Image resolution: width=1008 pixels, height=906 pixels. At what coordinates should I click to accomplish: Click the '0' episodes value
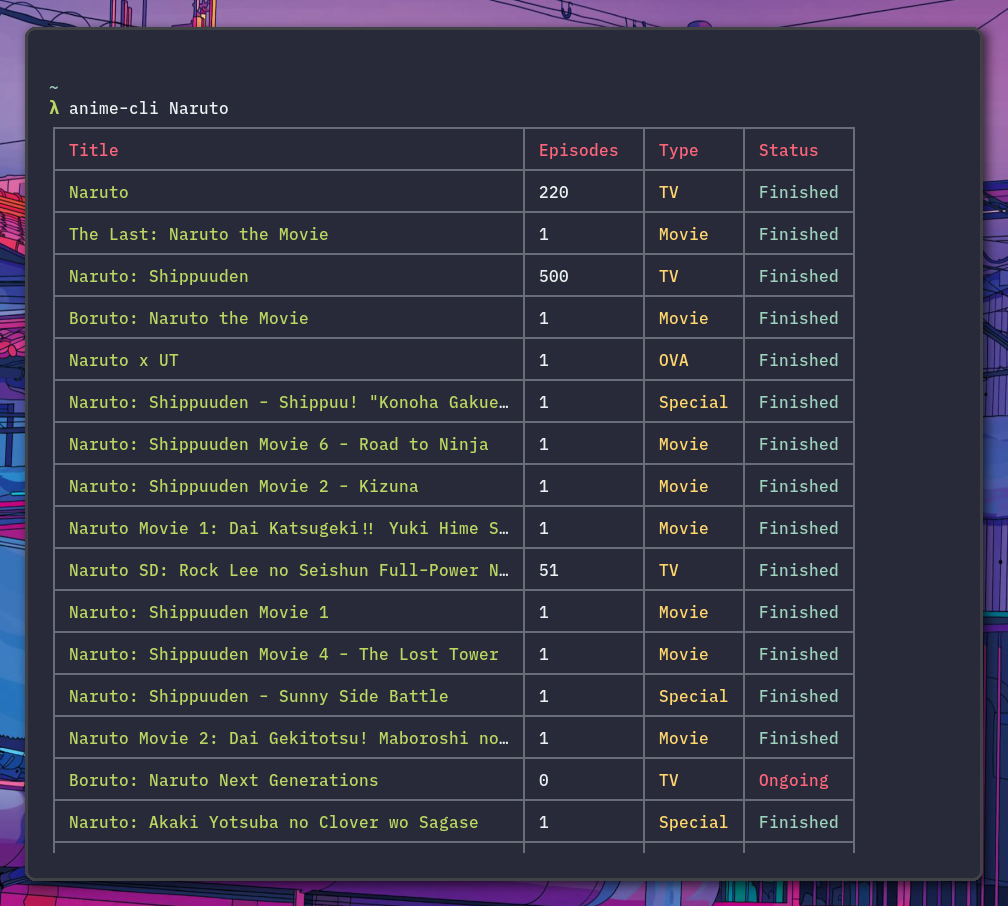544,780
